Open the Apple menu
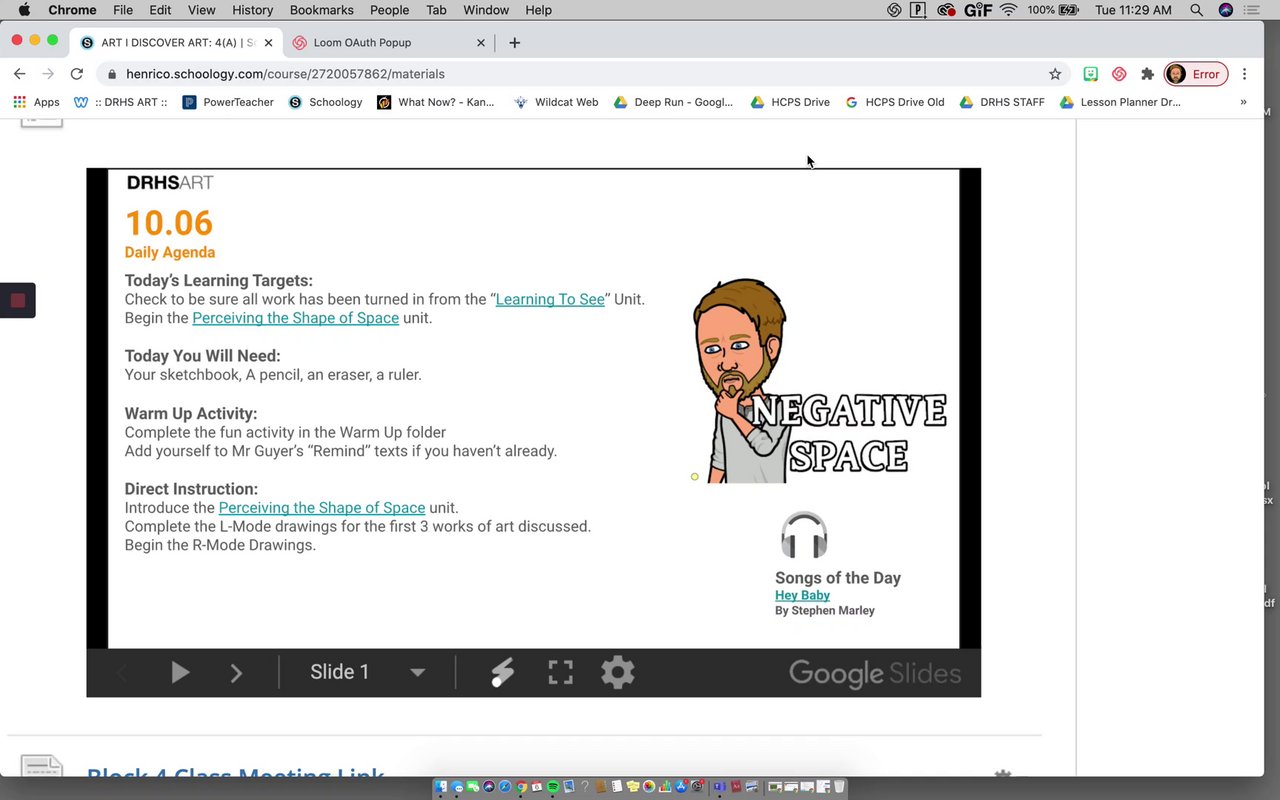Screen dimensions: 1280x800 (x=24, y=10)
